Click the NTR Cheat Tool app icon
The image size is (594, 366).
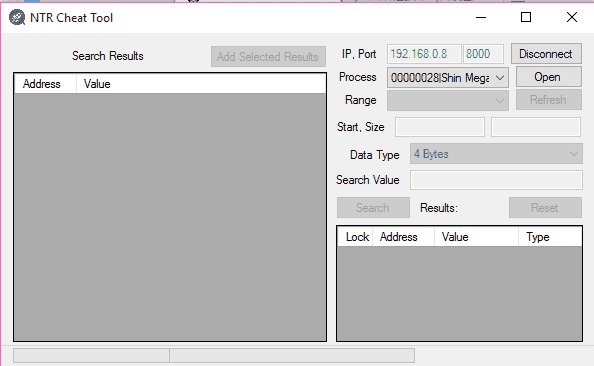coord(17,17)
